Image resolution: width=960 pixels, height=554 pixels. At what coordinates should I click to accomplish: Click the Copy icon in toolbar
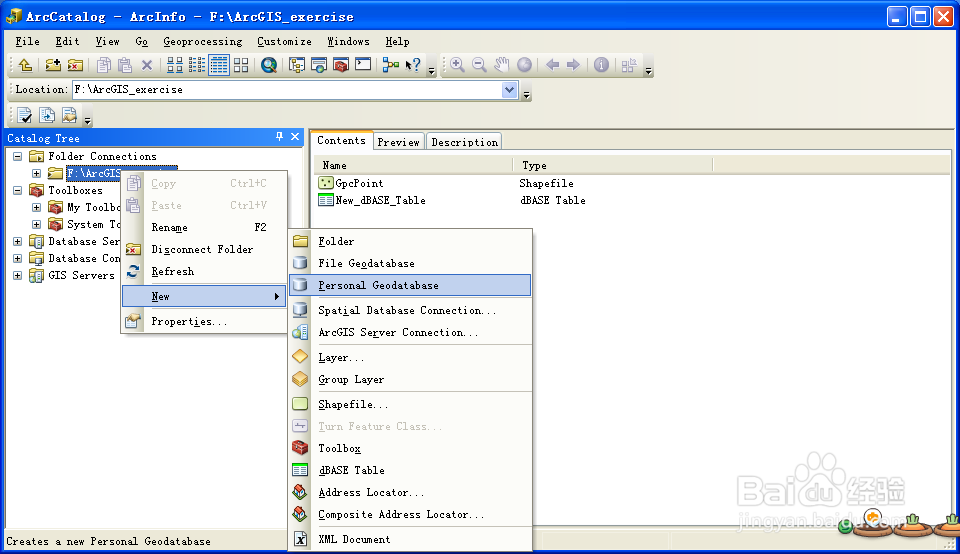point(104,65)
